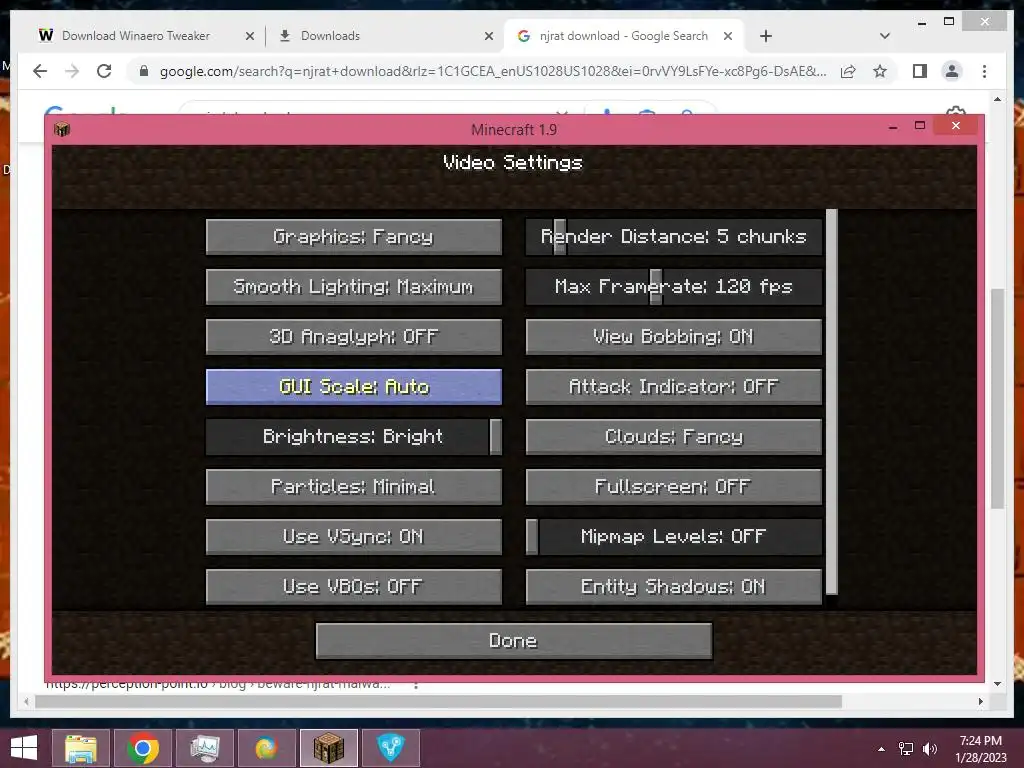Maximize the Chrome window
Image resolution: width=1024 pixels, height=768 pixels.
tap(949, 22)
